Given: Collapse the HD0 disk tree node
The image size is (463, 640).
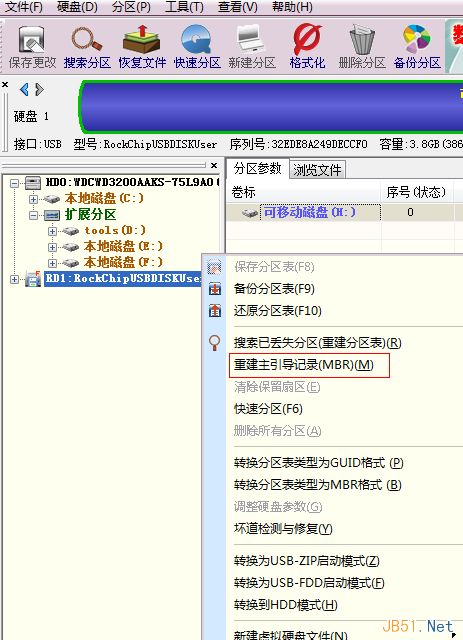Looking at the screenshot, I should pos(14,183).
